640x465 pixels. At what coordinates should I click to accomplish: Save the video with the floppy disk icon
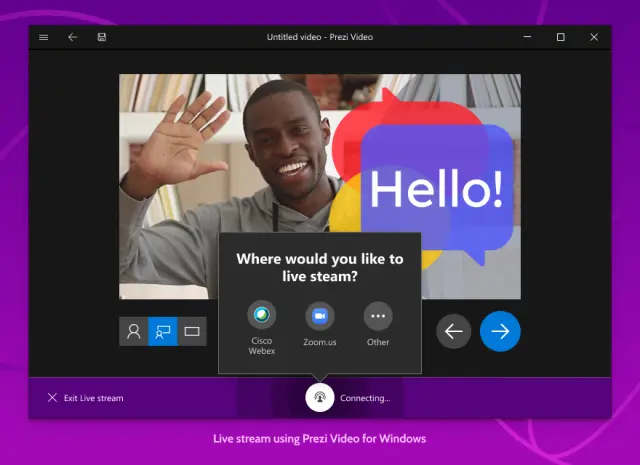click(x=101, y=37)
